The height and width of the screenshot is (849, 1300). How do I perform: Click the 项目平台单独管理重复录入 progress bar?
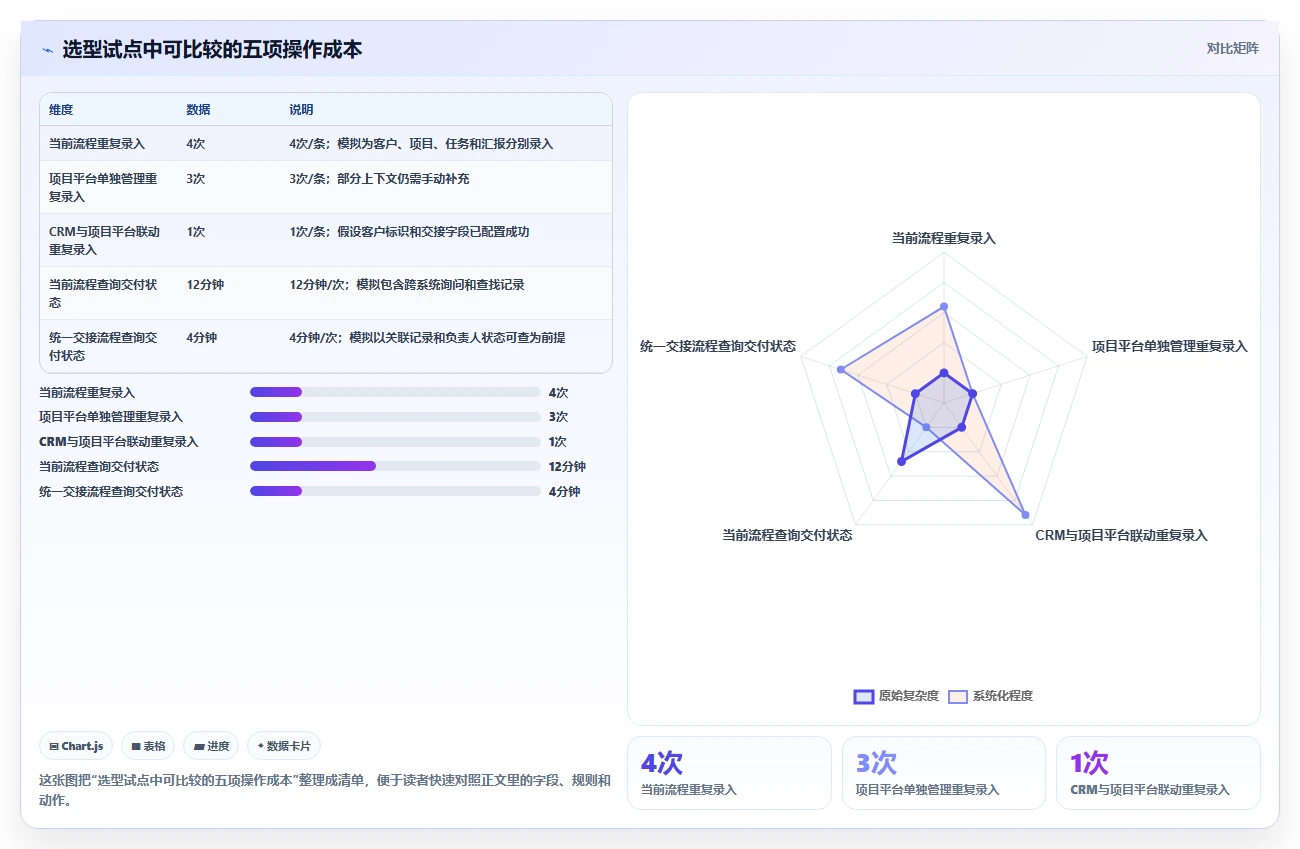(x=395, y=417)
